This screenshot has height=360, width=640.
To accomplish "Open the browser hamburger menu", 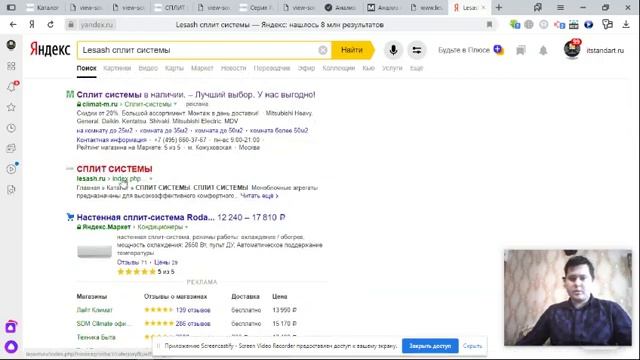I will tap(560, 7).
